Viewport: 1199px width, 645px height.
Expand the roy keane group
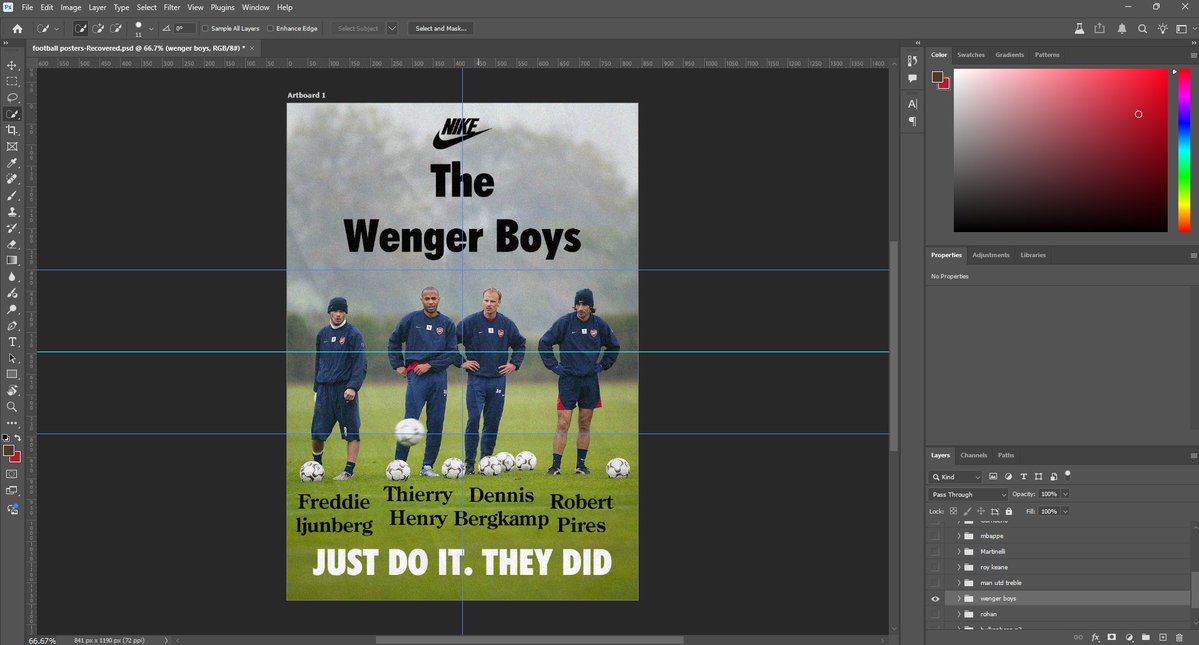click(958, 567)
